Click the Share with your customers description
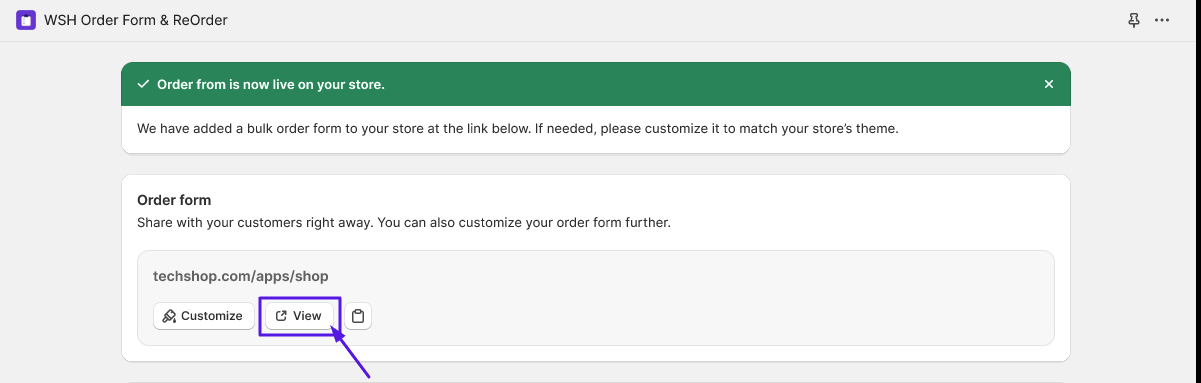This screenshot has height=383, width=1201. point(404,222)
